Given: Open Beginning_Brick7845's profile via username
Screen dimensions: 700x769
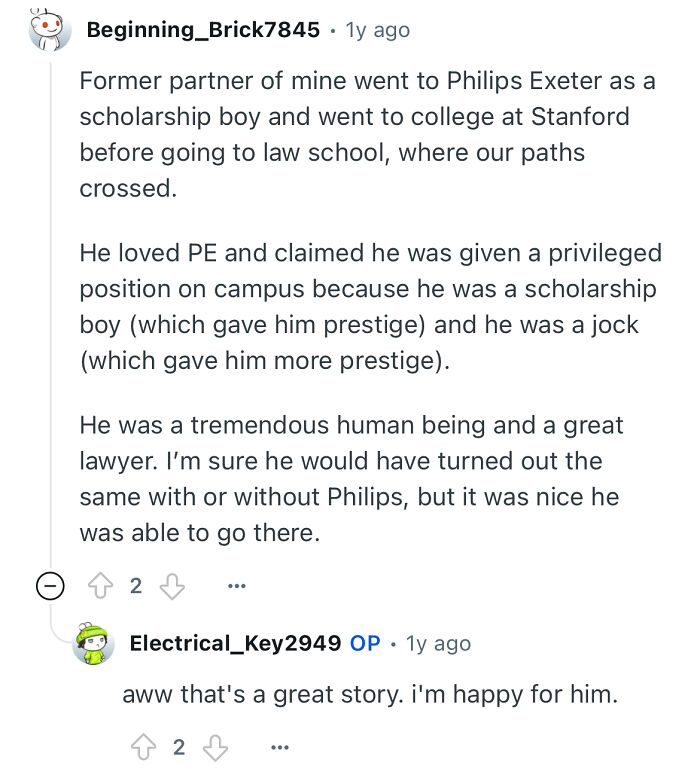Looking at the screenshot, I should pos(203,30).
